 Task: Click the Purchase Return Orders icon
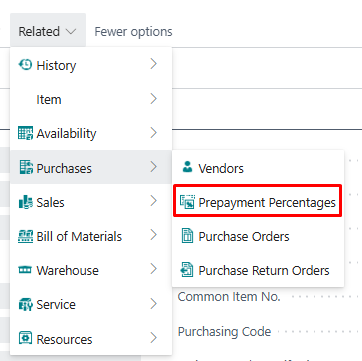187,270
